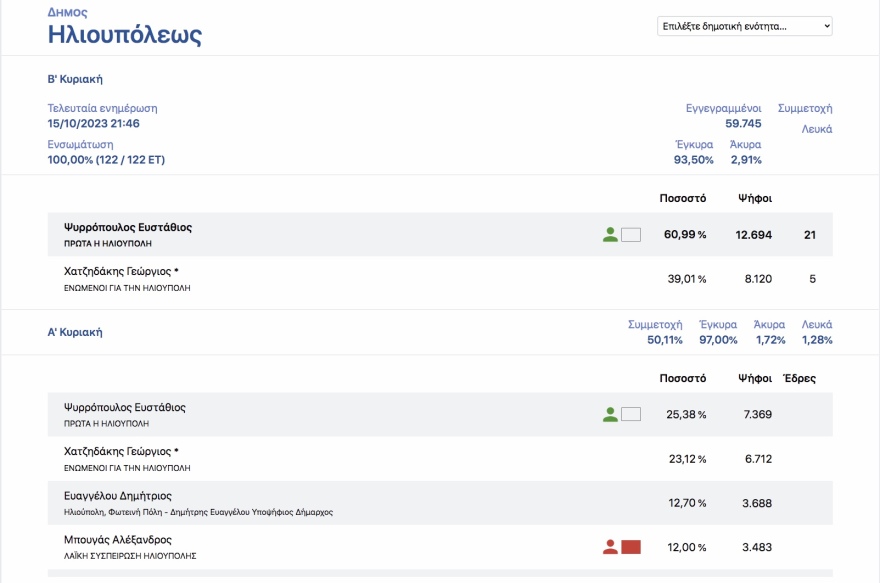This screenshot has width=880, height=583.
Task: Pick the red party swatch for Μπουγάς
Action: click(x=631, y=547)
